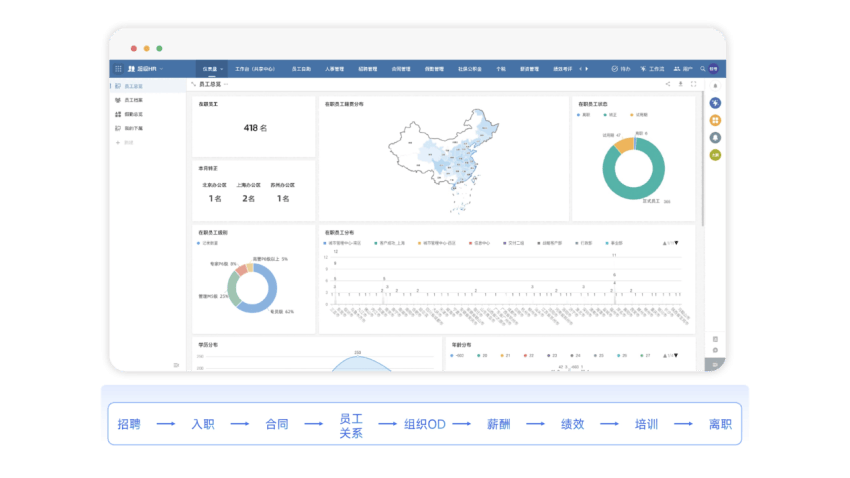
Task: Toggle 转正 legend in employee status chart
Action: (x=611, y=115)
